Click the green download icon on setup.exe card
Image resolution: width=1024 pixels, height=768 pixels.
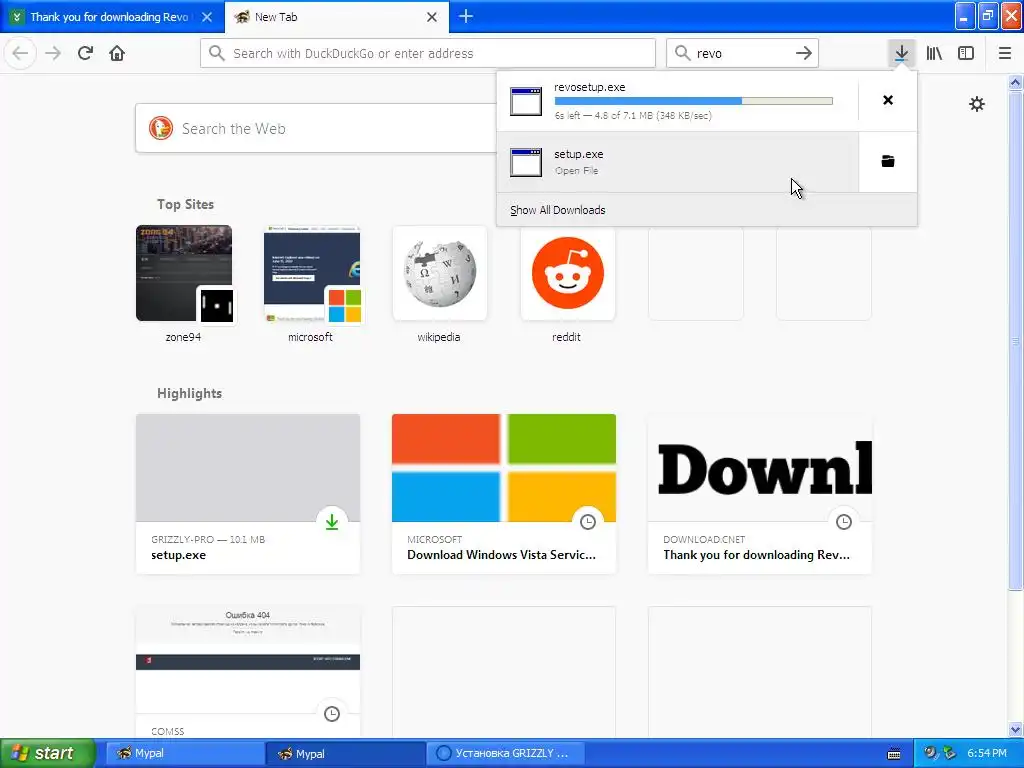(332, 521)
